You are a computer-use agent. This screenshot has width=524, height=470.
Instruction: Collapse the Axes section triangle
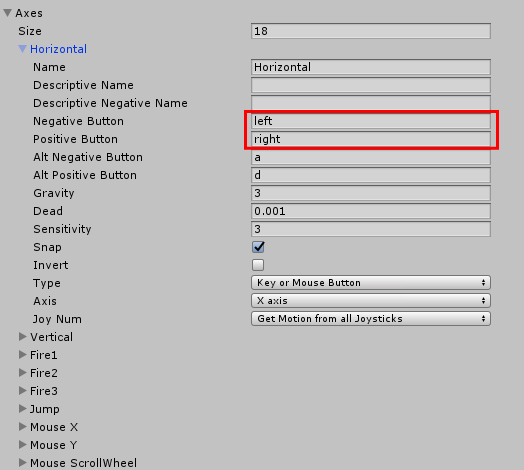[8, 13]
